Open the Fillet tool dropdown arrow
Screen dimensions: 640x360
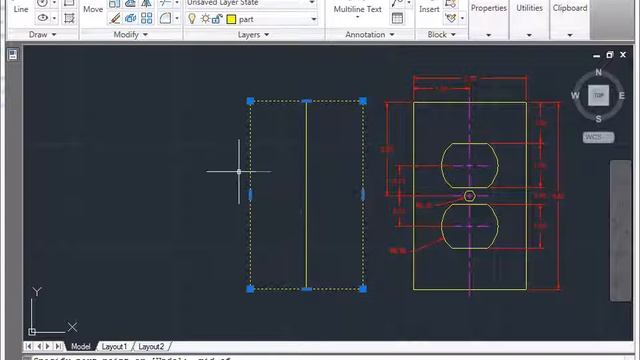pyautogui.click(x=177, y=18)
